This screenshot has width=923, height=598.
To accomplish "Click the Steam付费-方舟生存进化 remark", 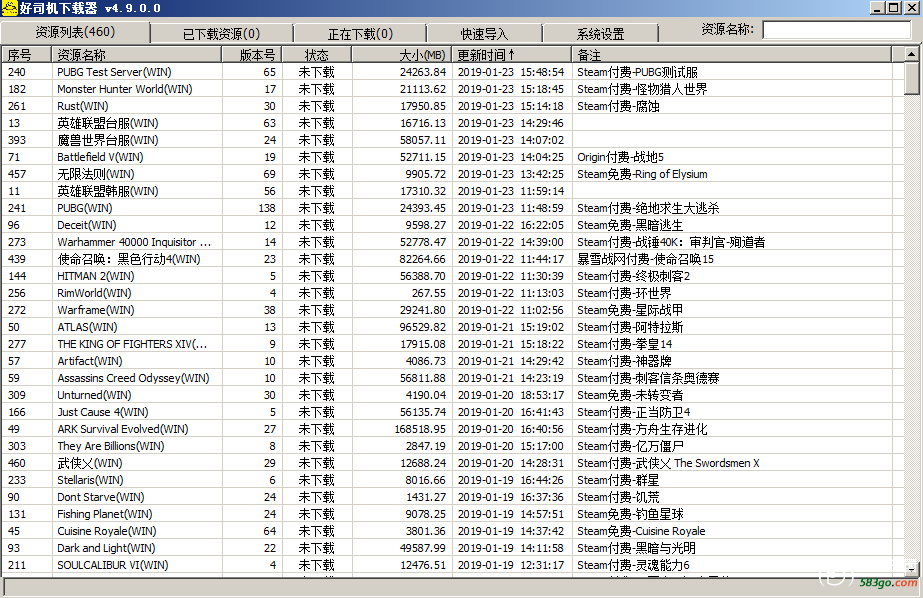I will click(642, 429).
